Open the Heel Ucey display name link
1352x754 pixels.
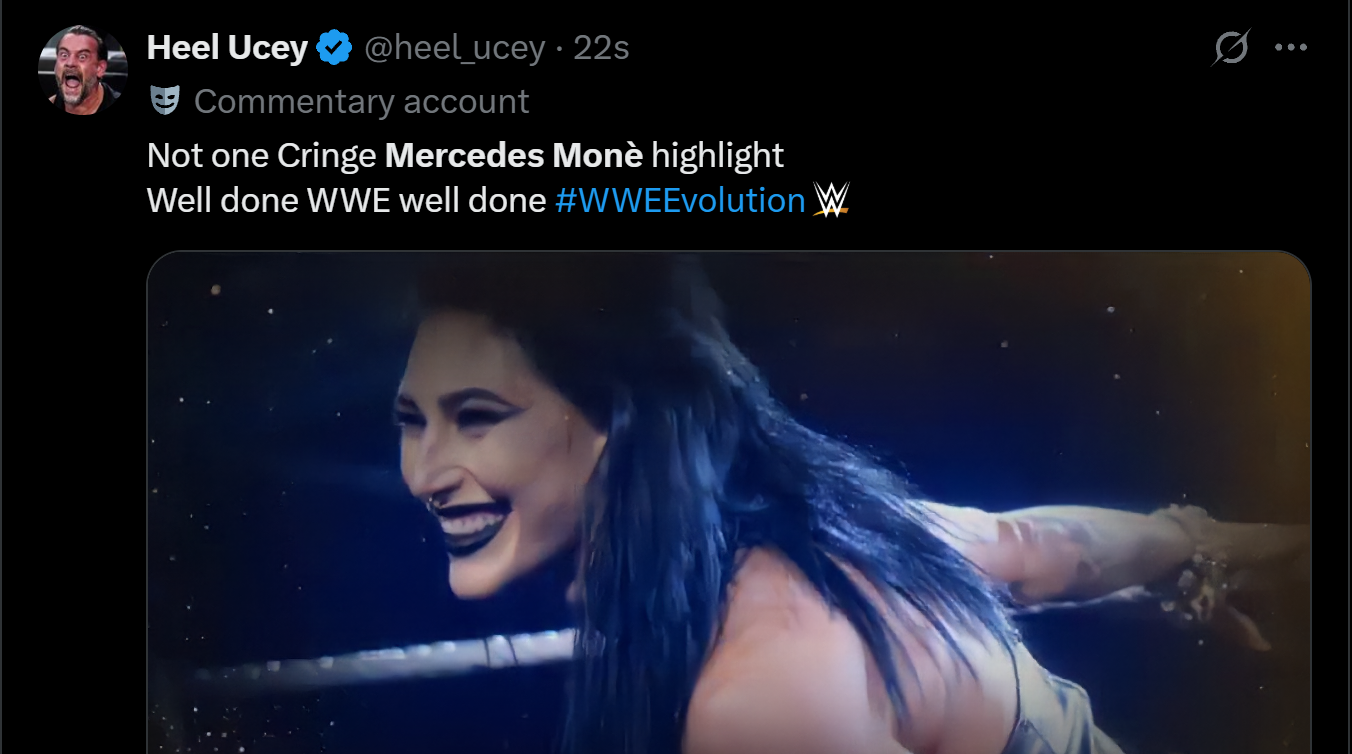227,47
